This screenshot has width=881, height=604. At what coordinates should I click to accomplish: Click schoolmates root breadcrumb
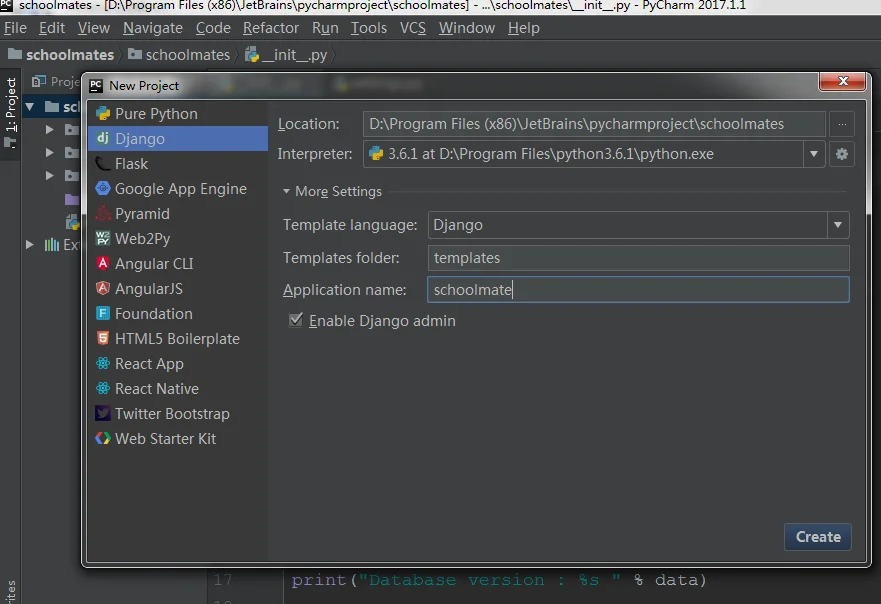pos(61,55)
